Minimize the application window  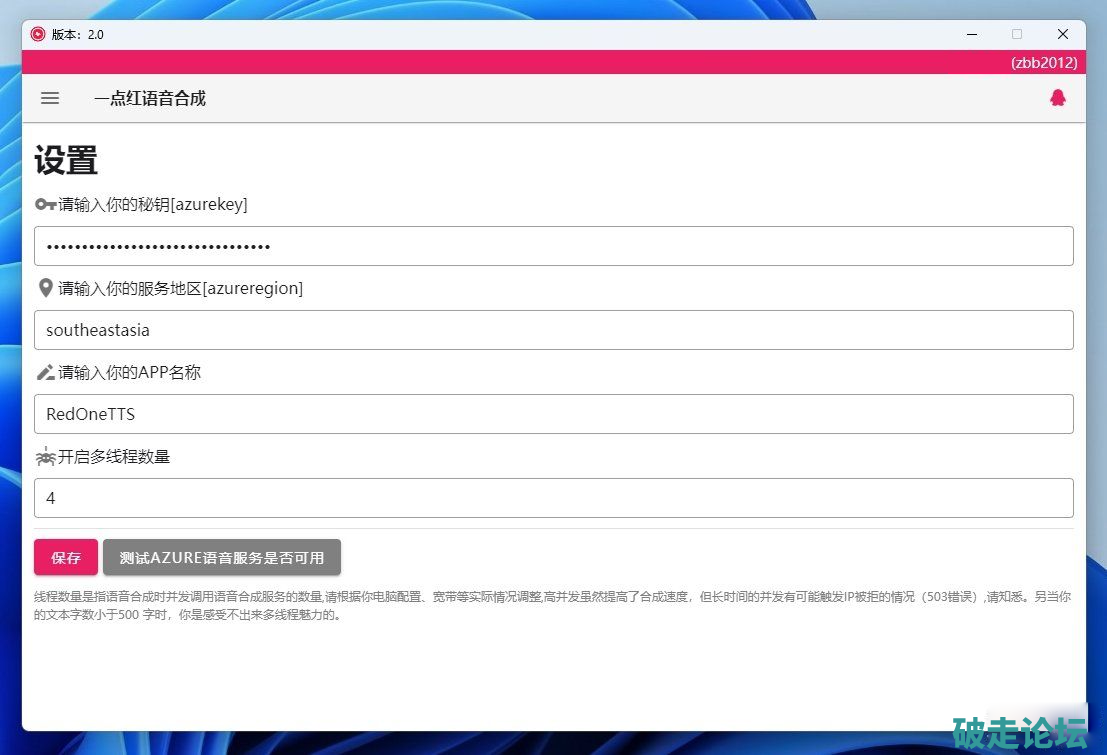[972, 34]
